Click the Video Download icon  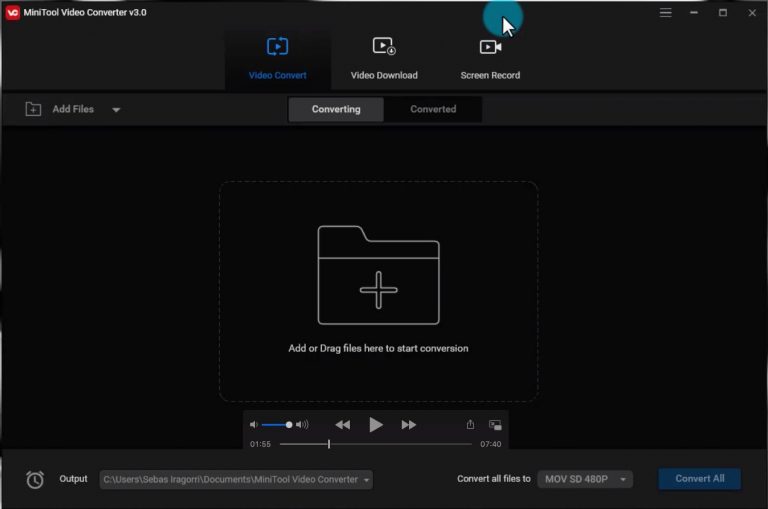coord(384,47)
